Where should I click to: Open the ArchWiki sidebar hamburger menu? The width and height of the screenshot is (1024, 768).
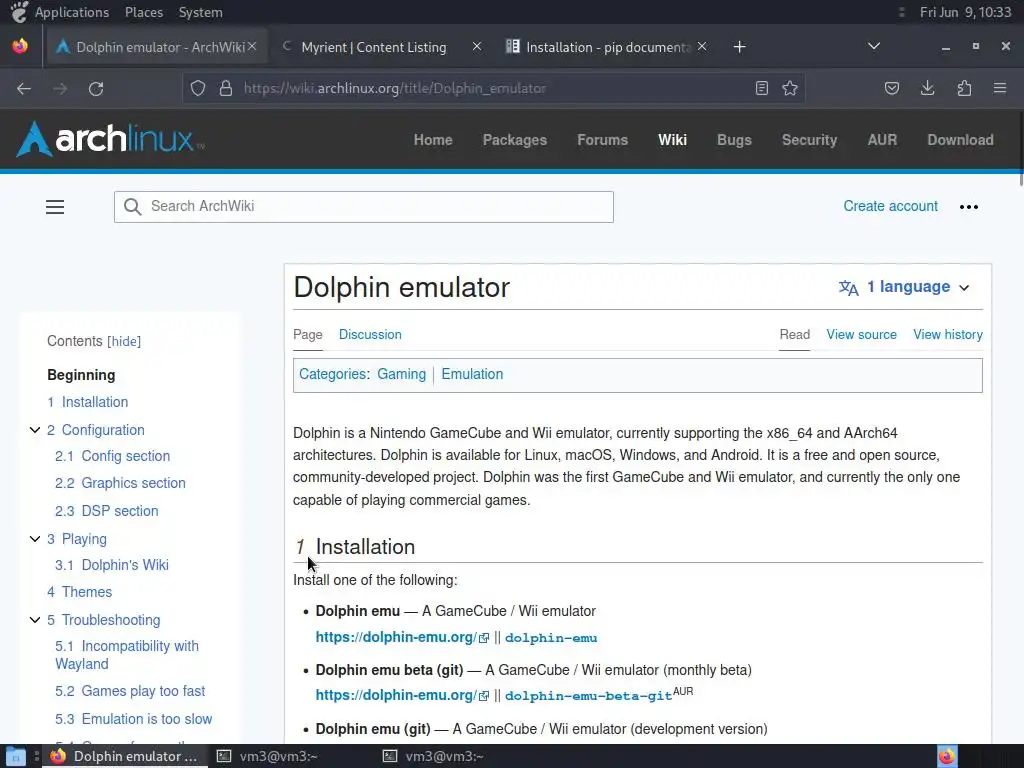(x=55, y=207)
